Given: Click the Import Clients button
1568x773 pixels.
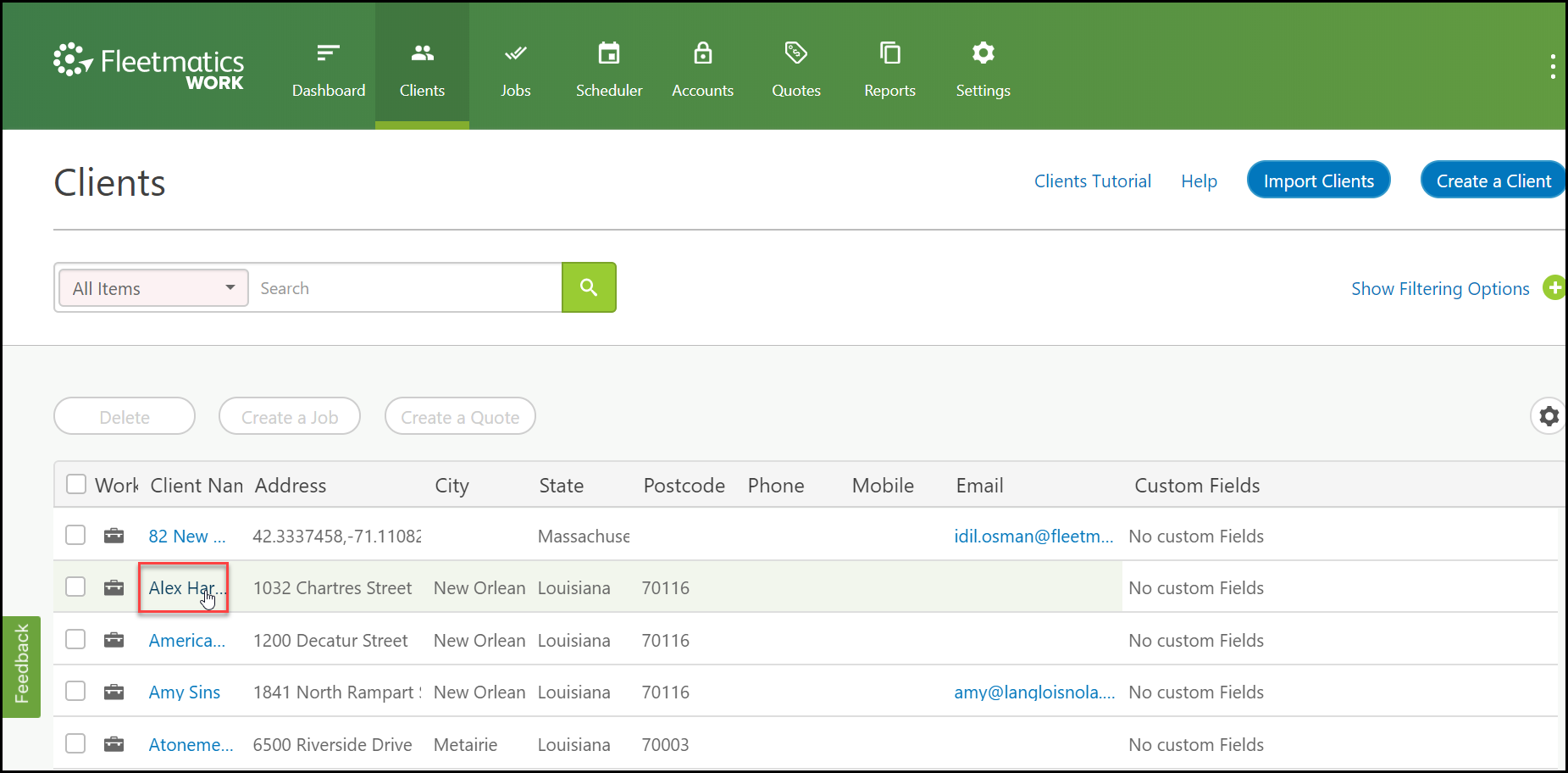Looking at the screenshot, I should tap(1318, 180).
